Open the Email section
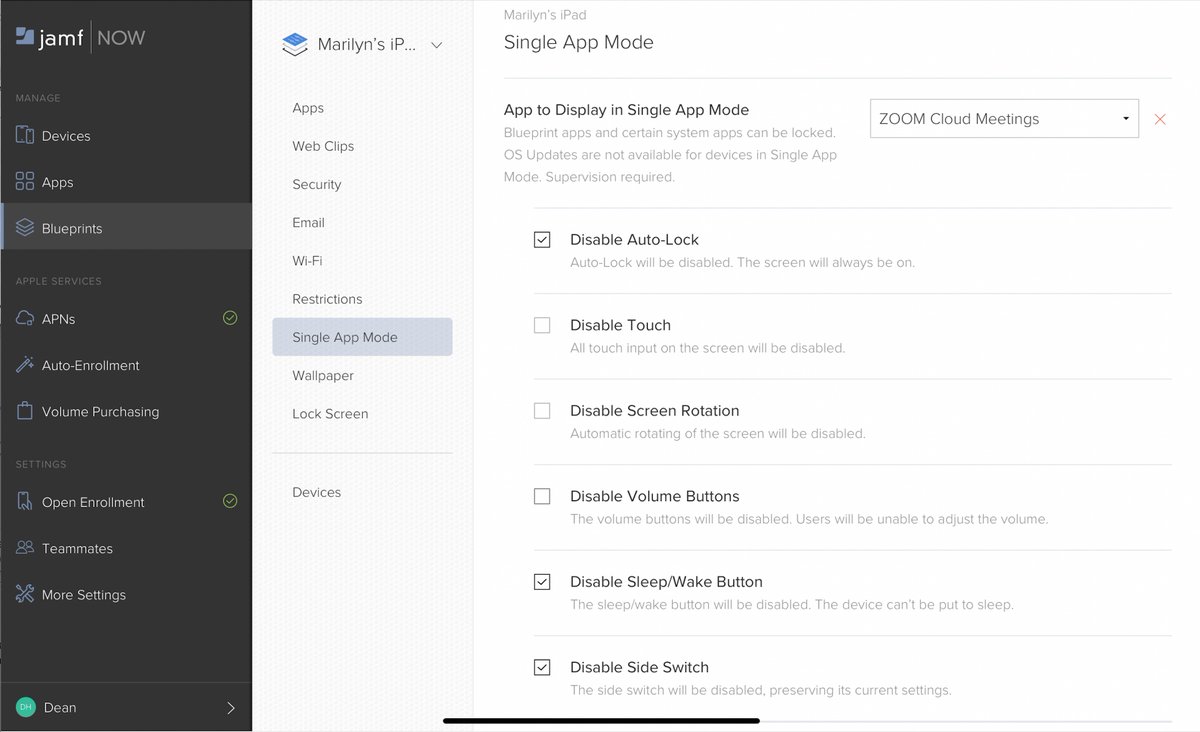This screenshot has height=732, width=1200. tap(308, 222)
